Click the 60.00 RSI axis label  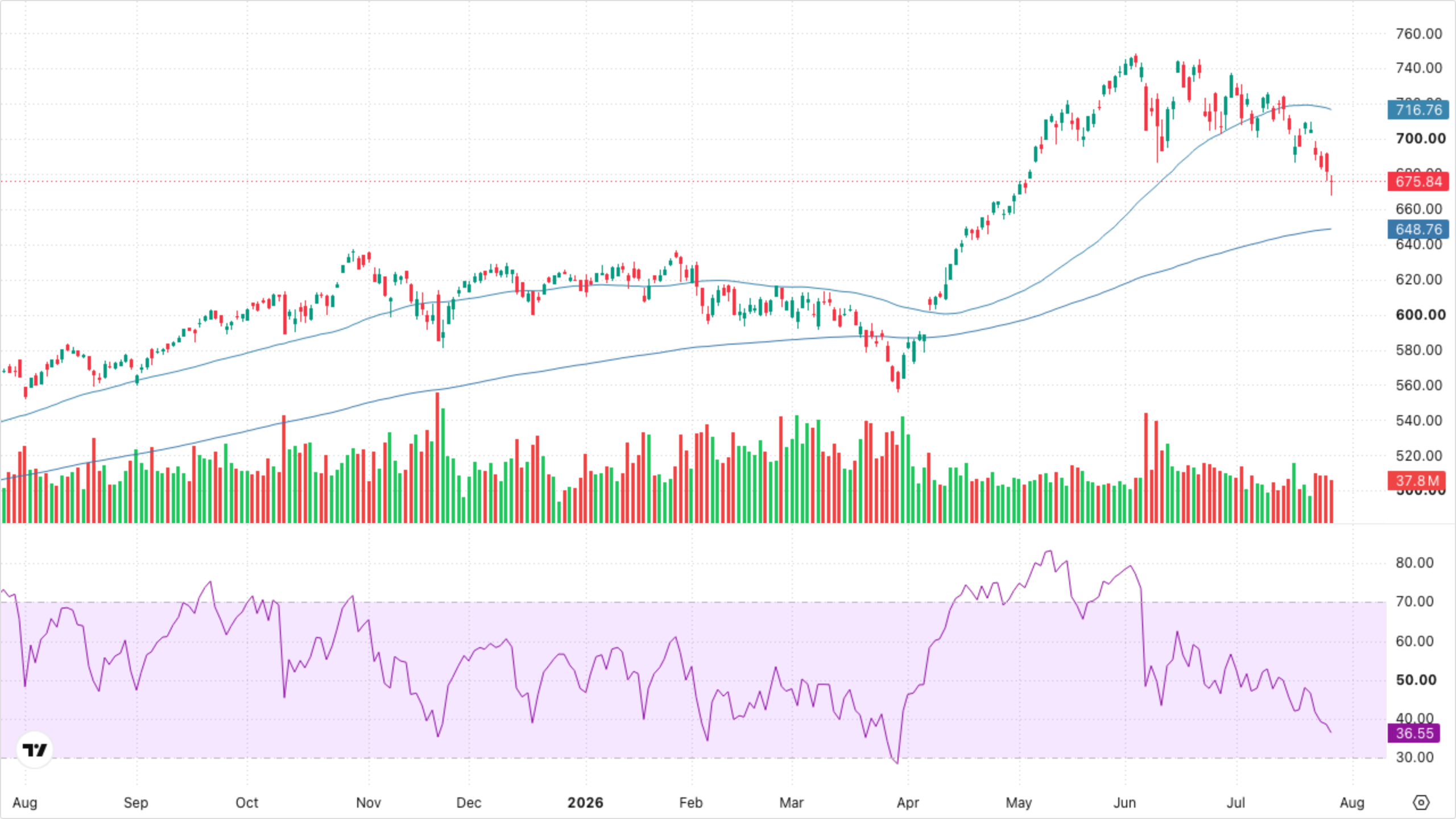pyautogui.click(x=1414, y=641)
